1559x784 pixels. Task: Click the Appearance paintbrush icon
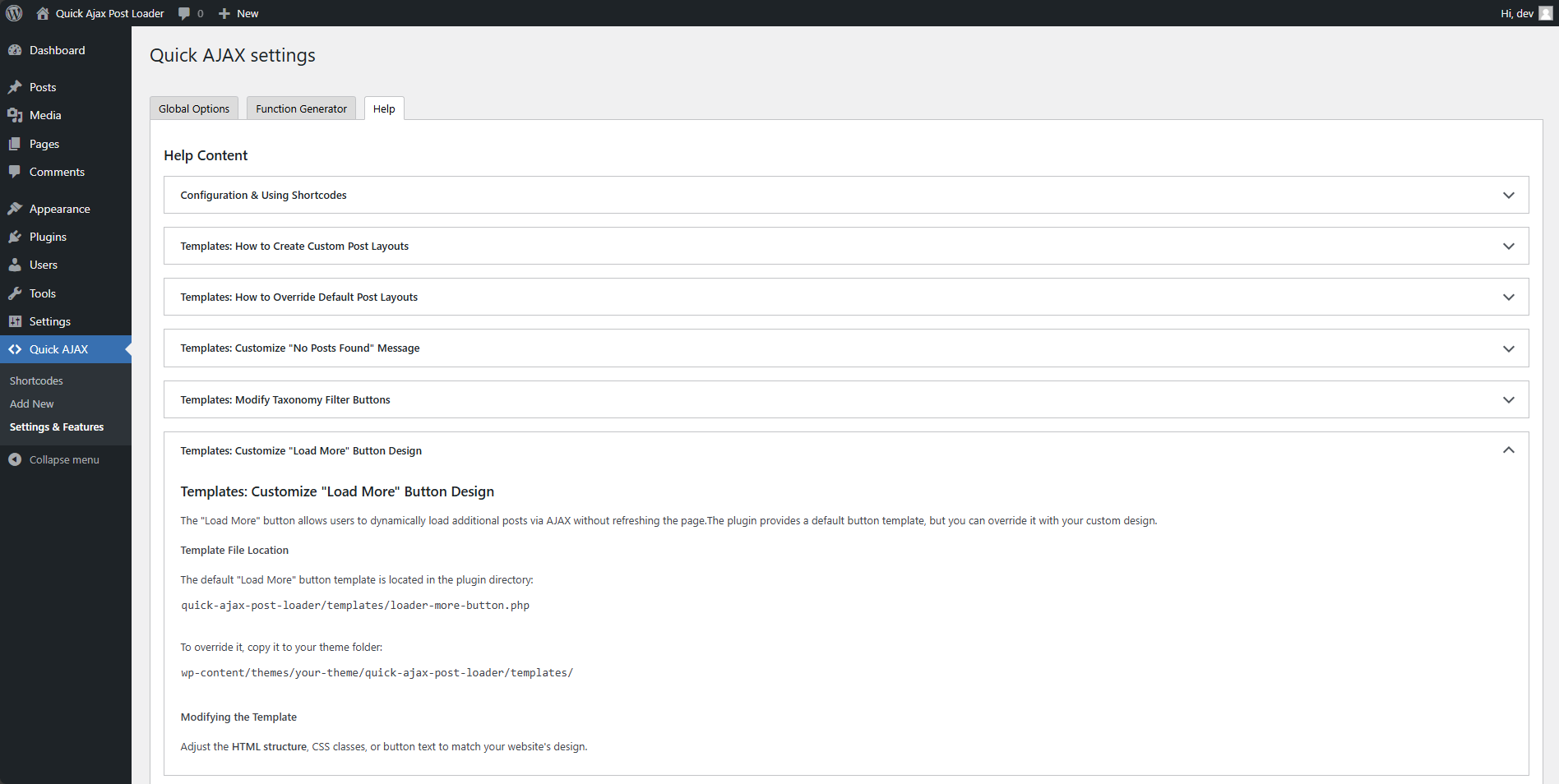click(15, 209)
